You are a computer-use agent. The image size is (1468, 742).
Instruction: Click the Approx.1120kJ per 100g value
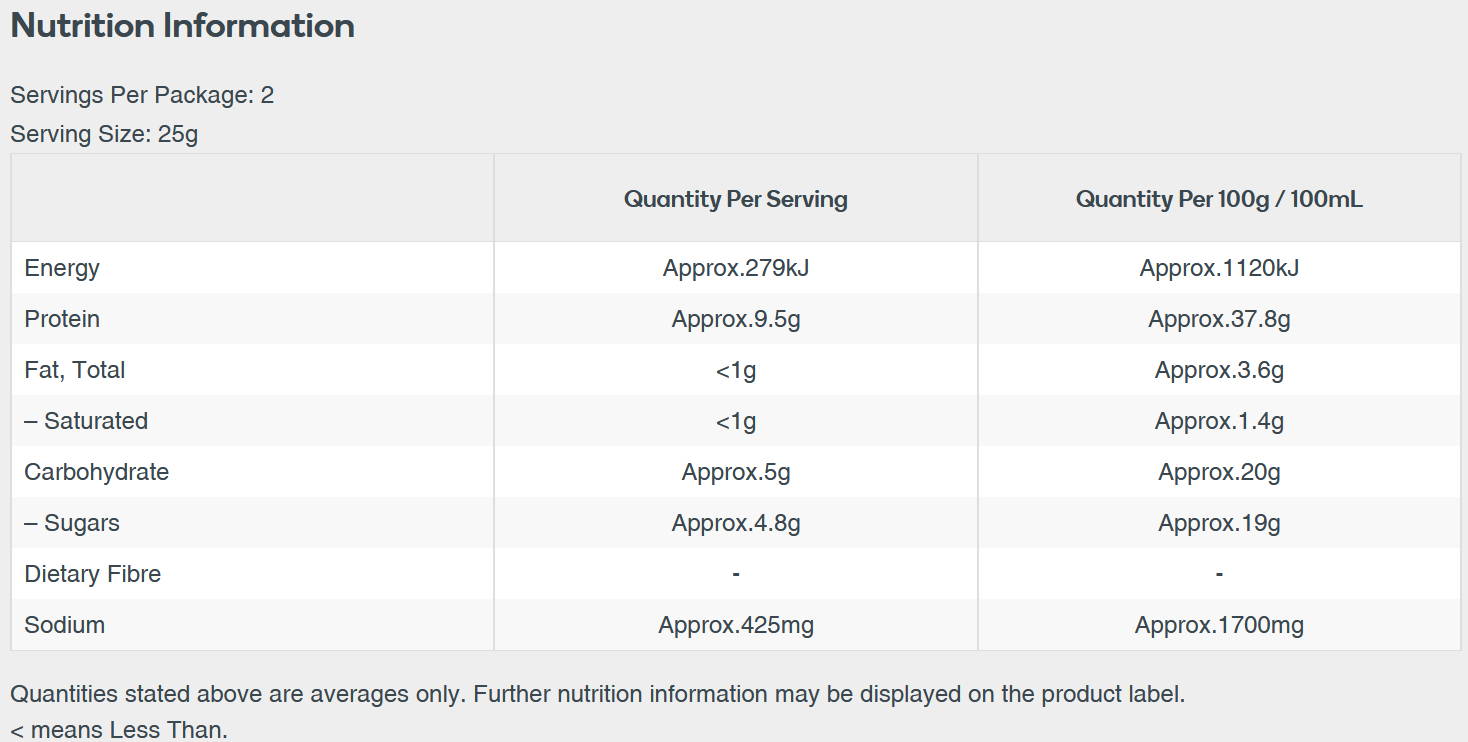[1219, 268]
